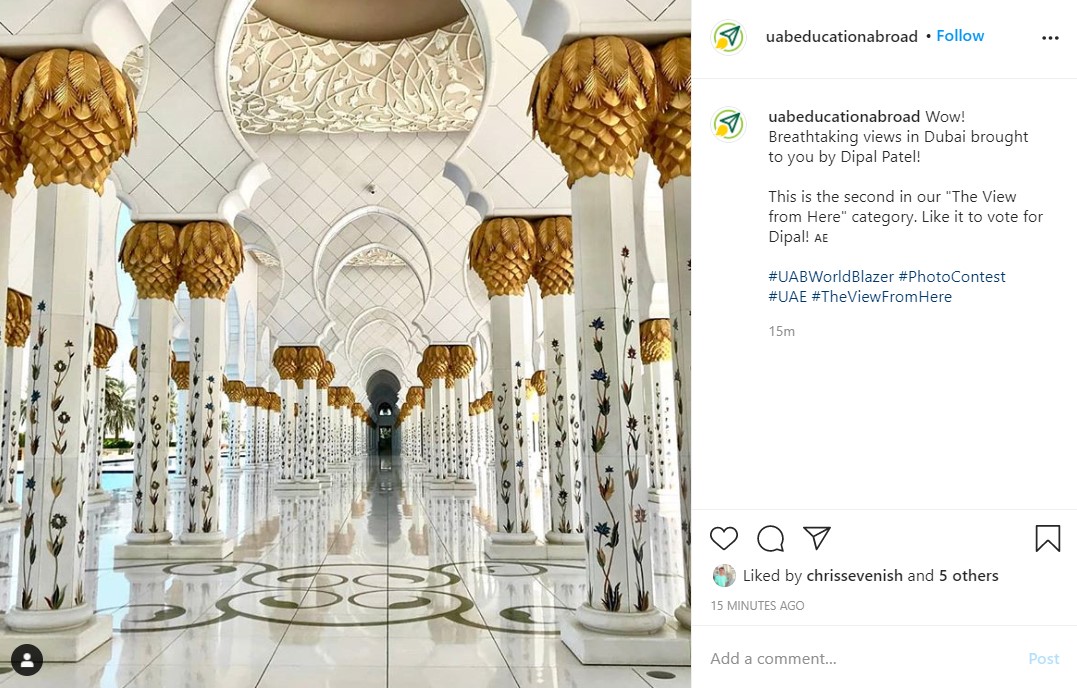1077x688 pixels.
Task: Open the three-dot more options menu
Action: 1049,38
